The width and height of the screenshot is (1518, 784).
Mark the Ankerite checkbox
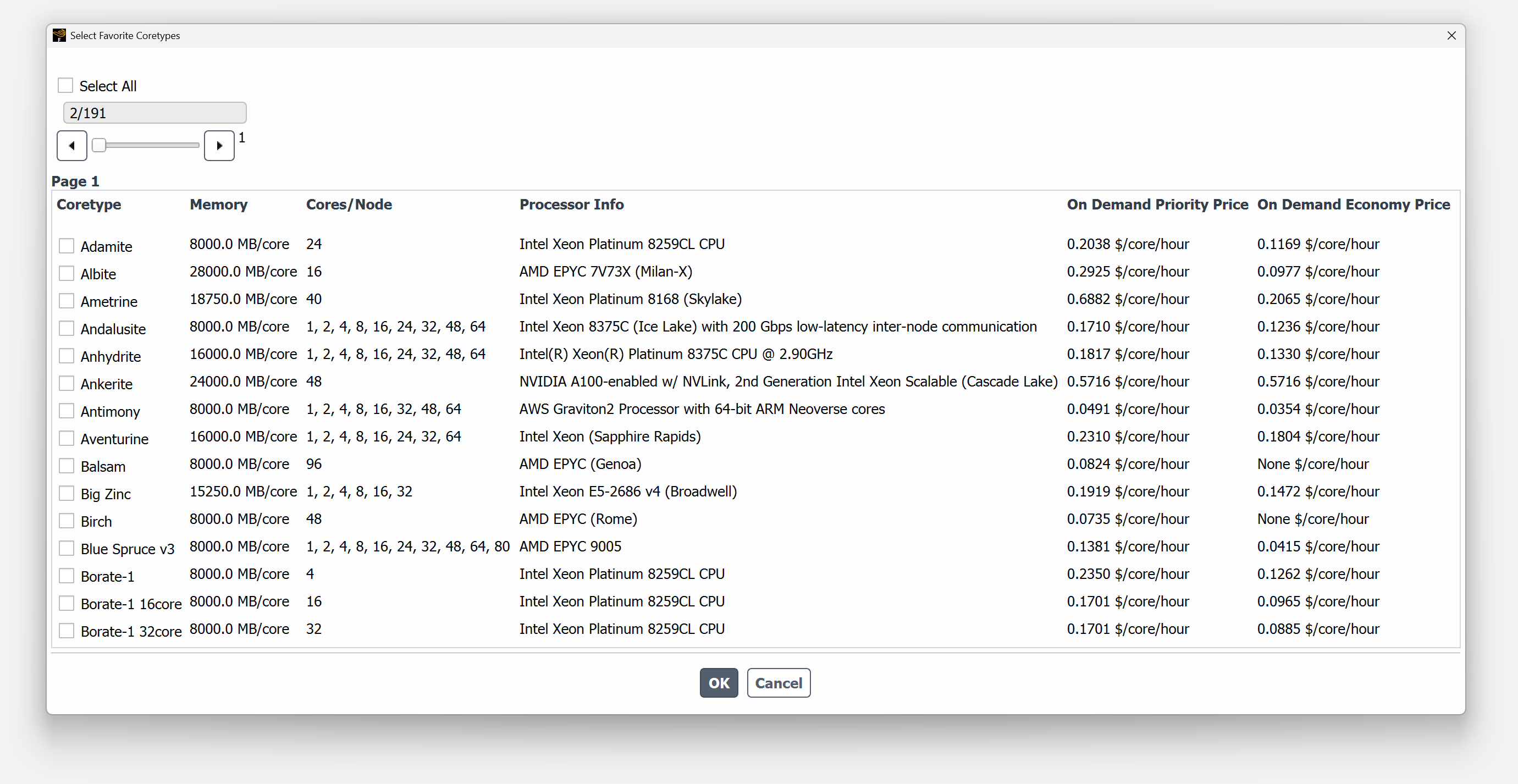pyautogui.click(x=67, y=384)
